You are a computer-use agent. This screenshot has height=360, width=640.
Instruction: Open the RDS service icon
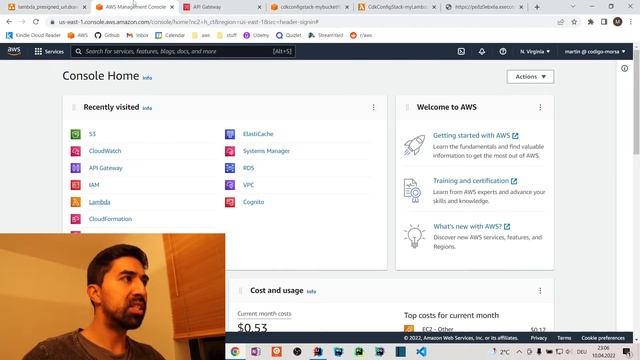coord(230,168)
